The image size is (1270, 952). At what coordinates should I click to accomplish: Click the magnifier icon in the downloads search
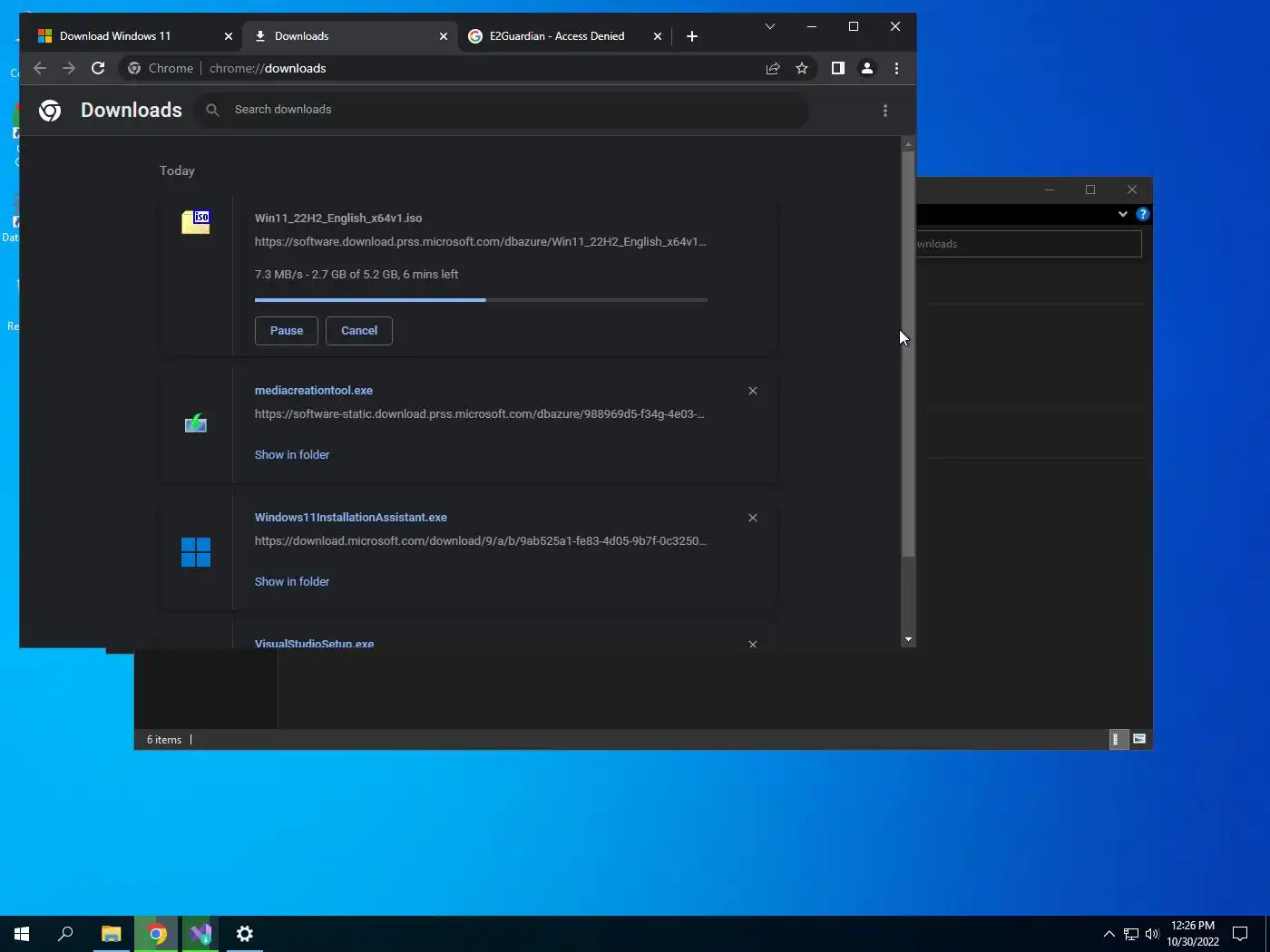click(212, 110)
